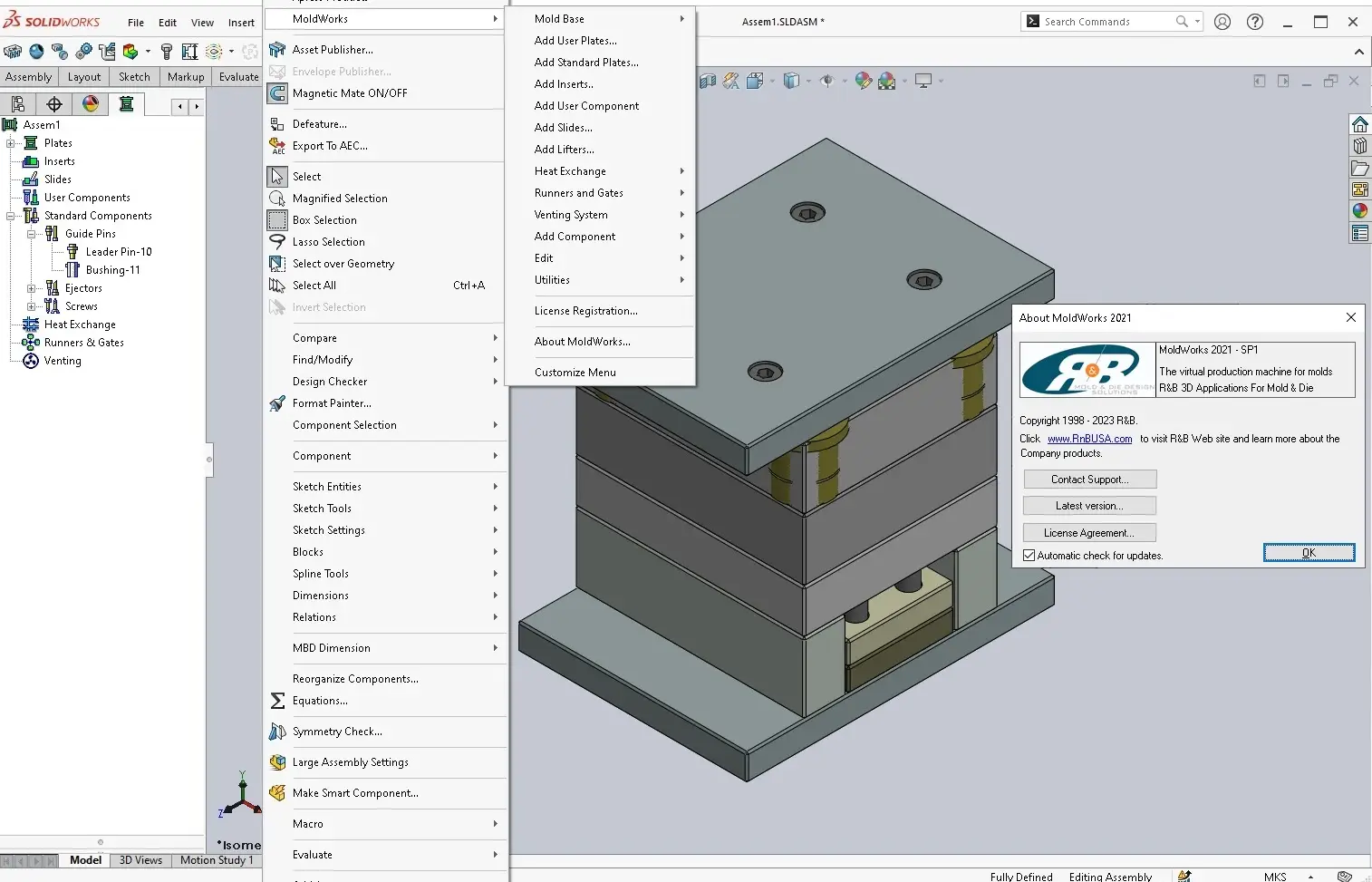Click the Simulation colored block icon
The height and width of the screenshot is (882, 1372).
[130, 52]
